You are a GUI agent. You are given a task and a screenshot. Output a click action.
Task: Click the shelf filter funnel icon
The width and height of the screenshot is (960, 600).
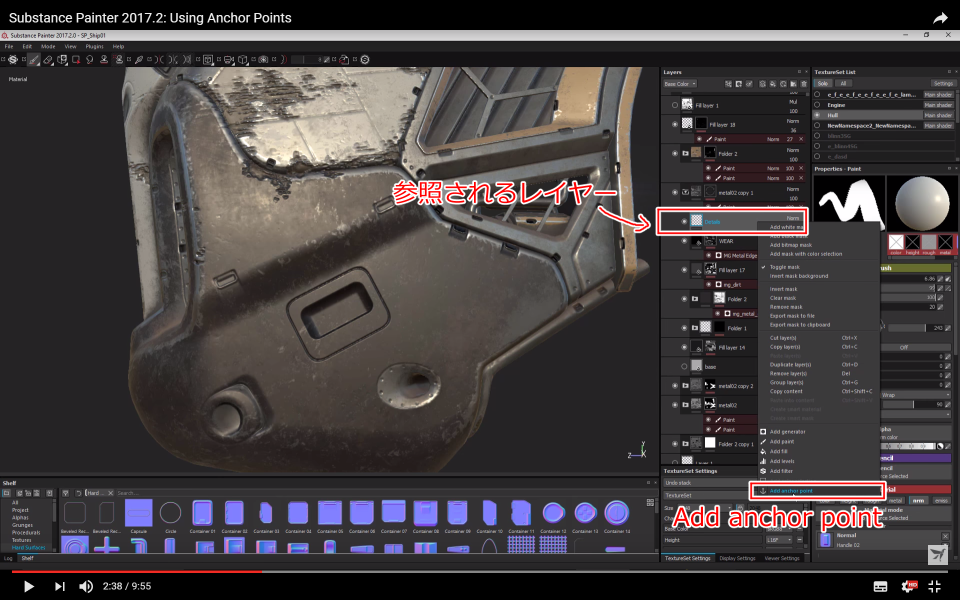(66, 493)
